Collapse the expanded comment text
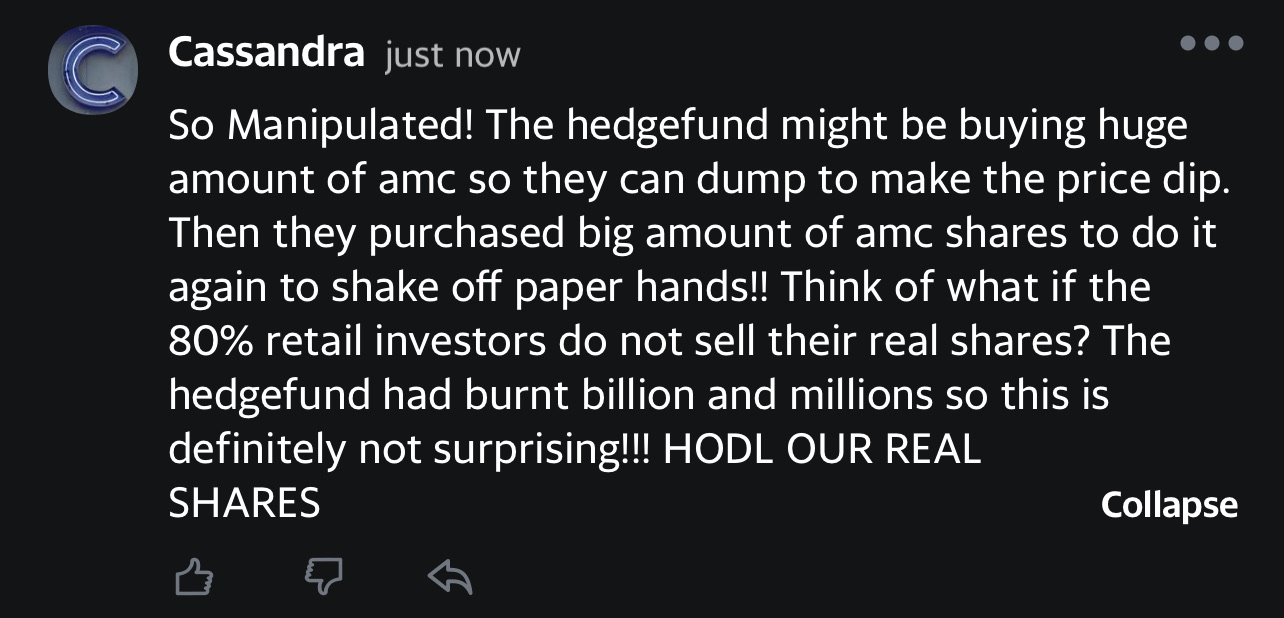 pos(1168,505)
